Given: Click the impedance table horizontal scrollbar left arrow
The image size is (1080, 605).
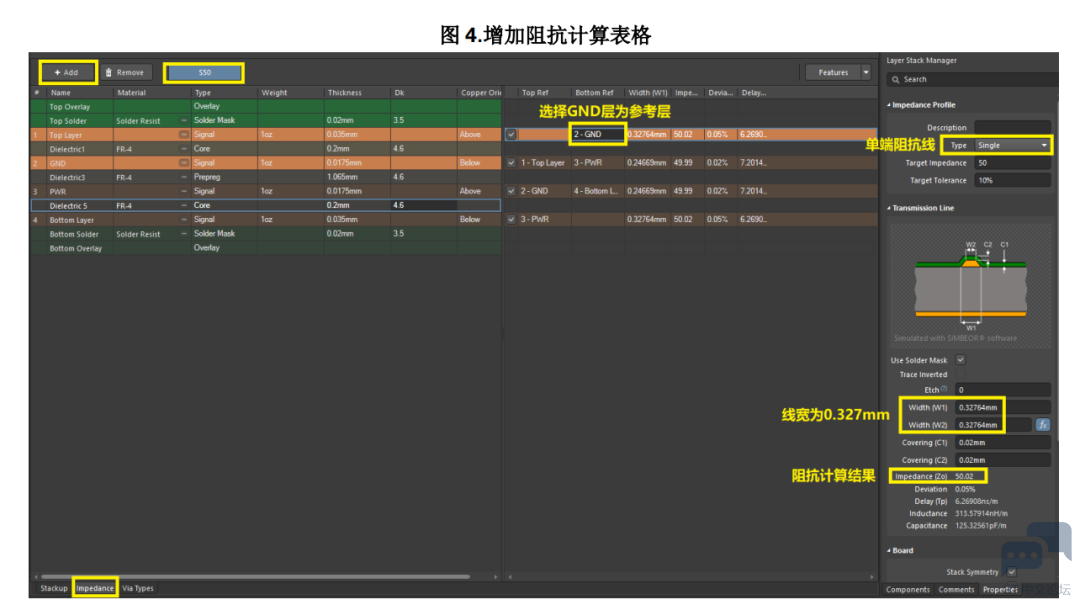Looking at the screenshot, I should tap(510, 577).
